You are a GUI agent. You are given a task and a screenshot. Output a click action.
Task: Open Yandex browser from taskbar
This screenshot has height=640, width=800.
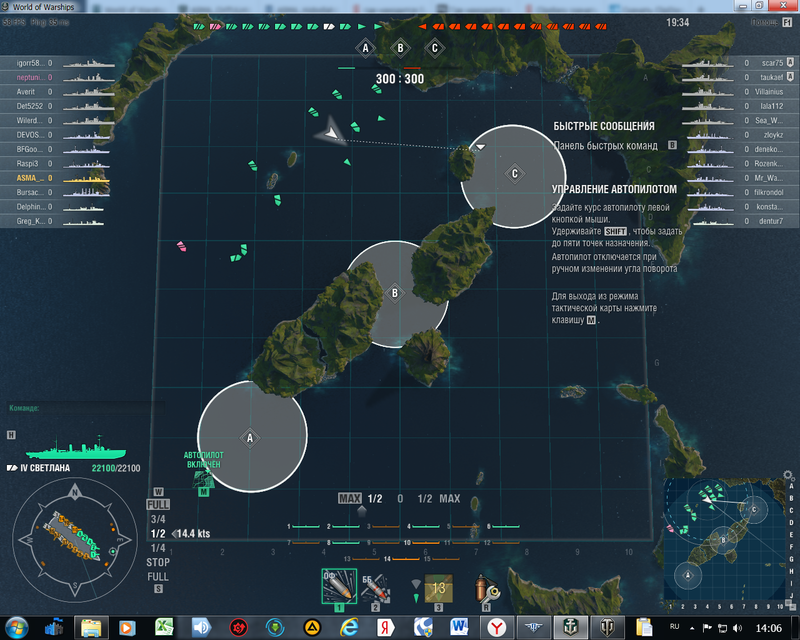(x=496, y=627)
